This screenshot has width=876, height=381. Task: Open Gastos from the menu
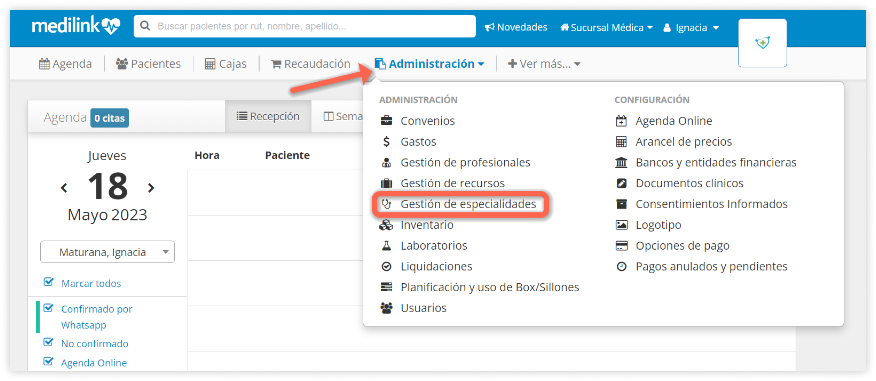(x=418, y=142)
